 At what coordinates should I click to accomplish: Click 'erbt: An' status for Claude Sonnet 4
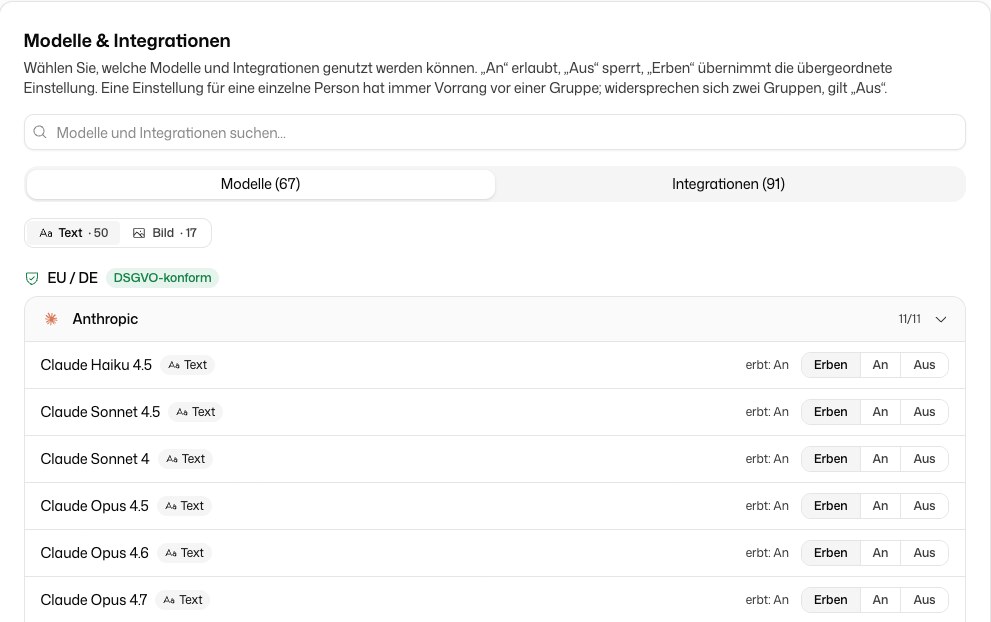click(767, 459)
